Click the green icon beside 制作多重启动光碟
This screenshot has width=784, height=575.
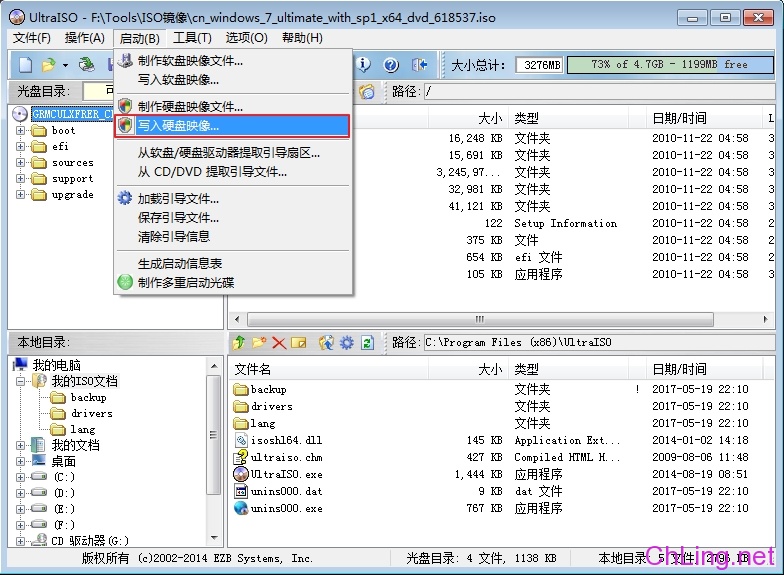tap(125, 282)
